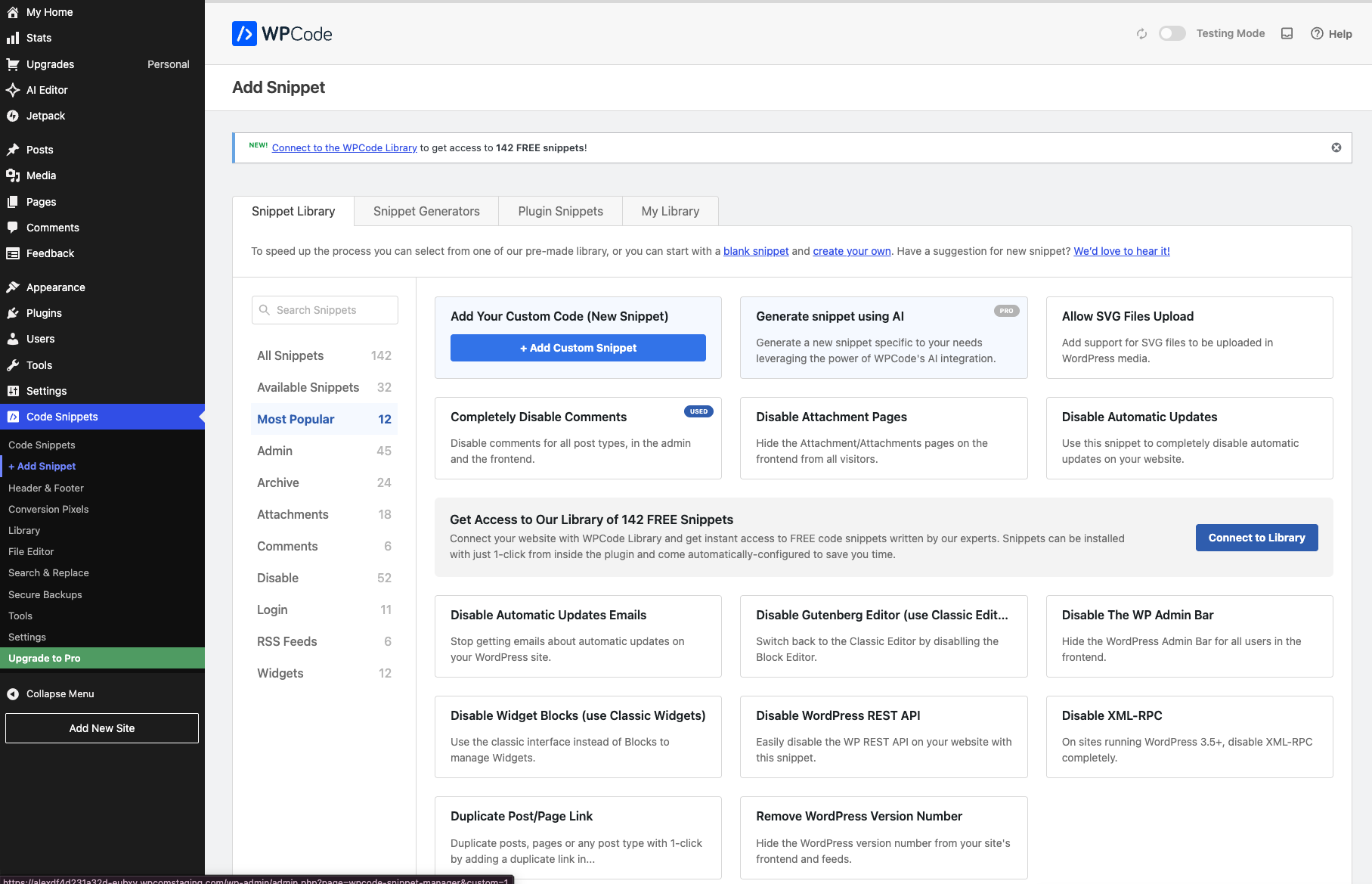Click the Stats bar-chart icon

[x=14, y=38]
